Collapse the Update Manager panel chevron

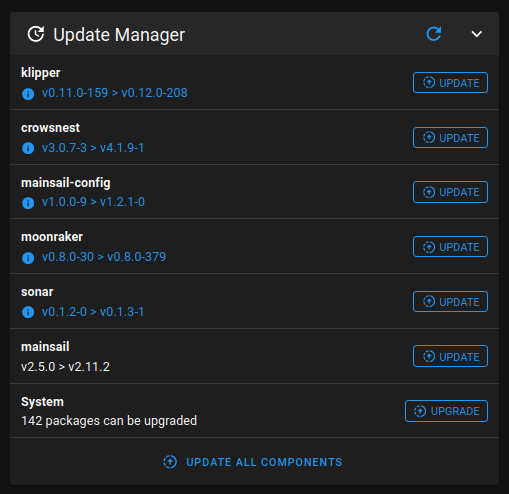point(477,34)
